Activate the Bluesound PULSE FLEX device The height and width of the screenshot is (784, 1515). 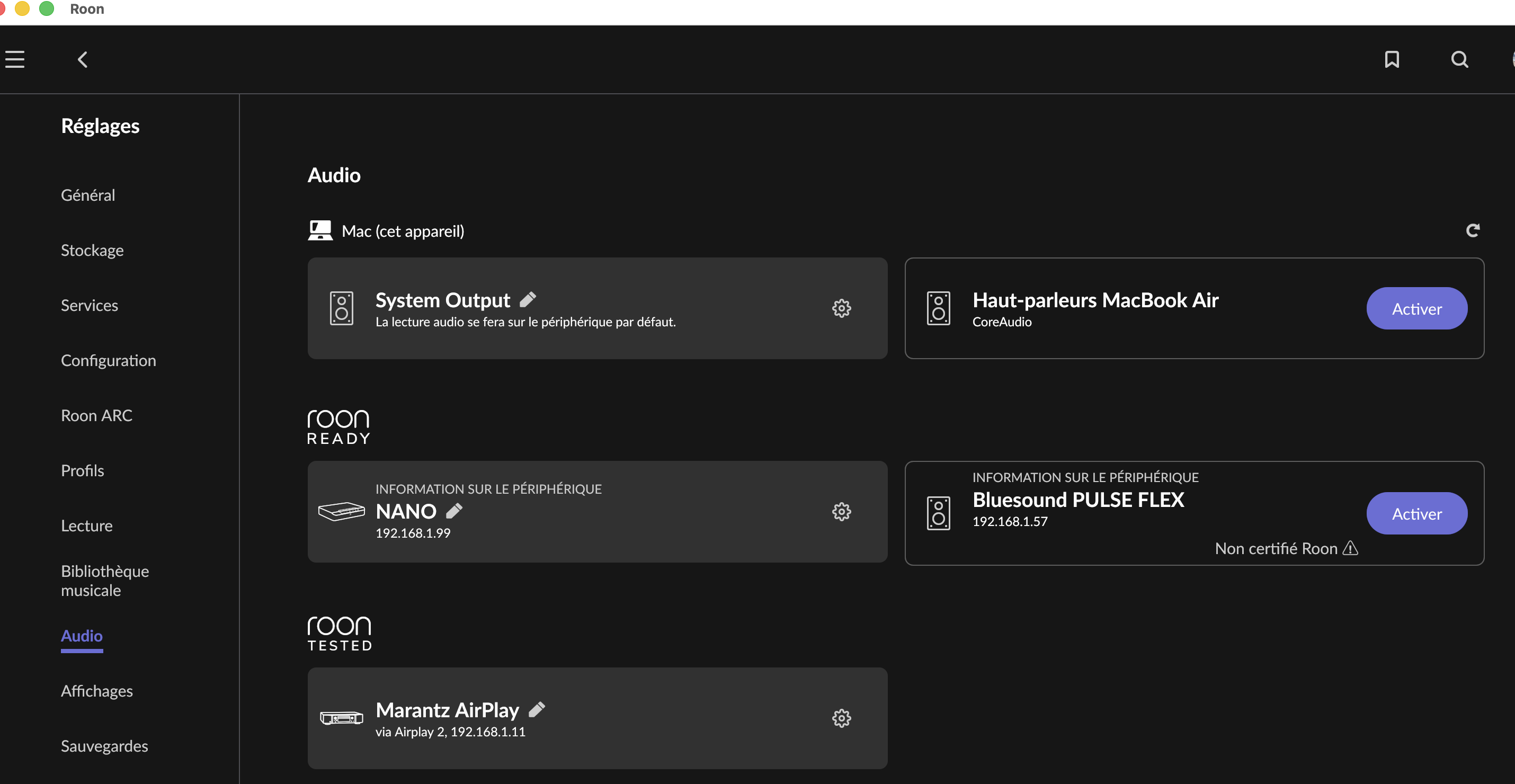pyautogui.click(x=1416, y=513)
